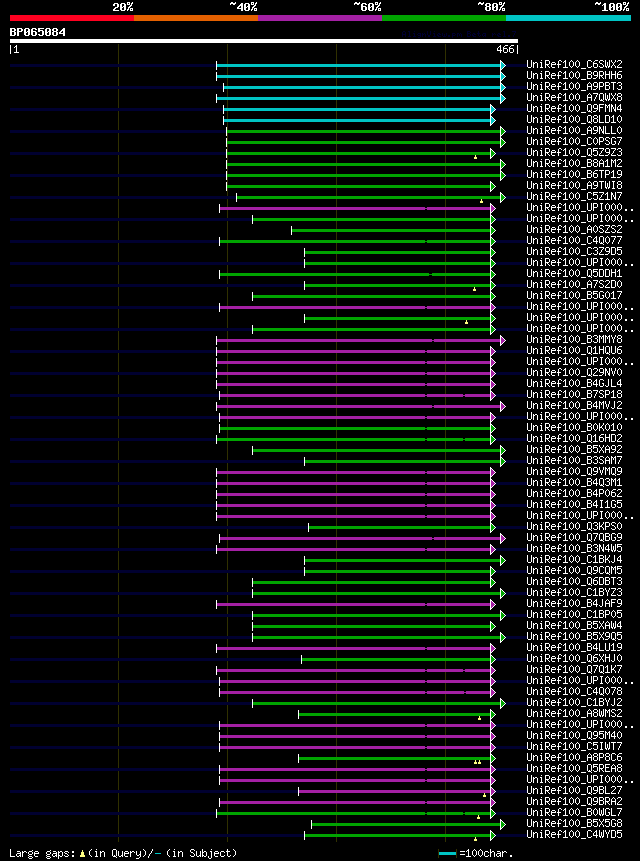Select the UniRef100_B4GJL4 label
This screenshot has width=640, height=861.
click(x=574, y=383)
